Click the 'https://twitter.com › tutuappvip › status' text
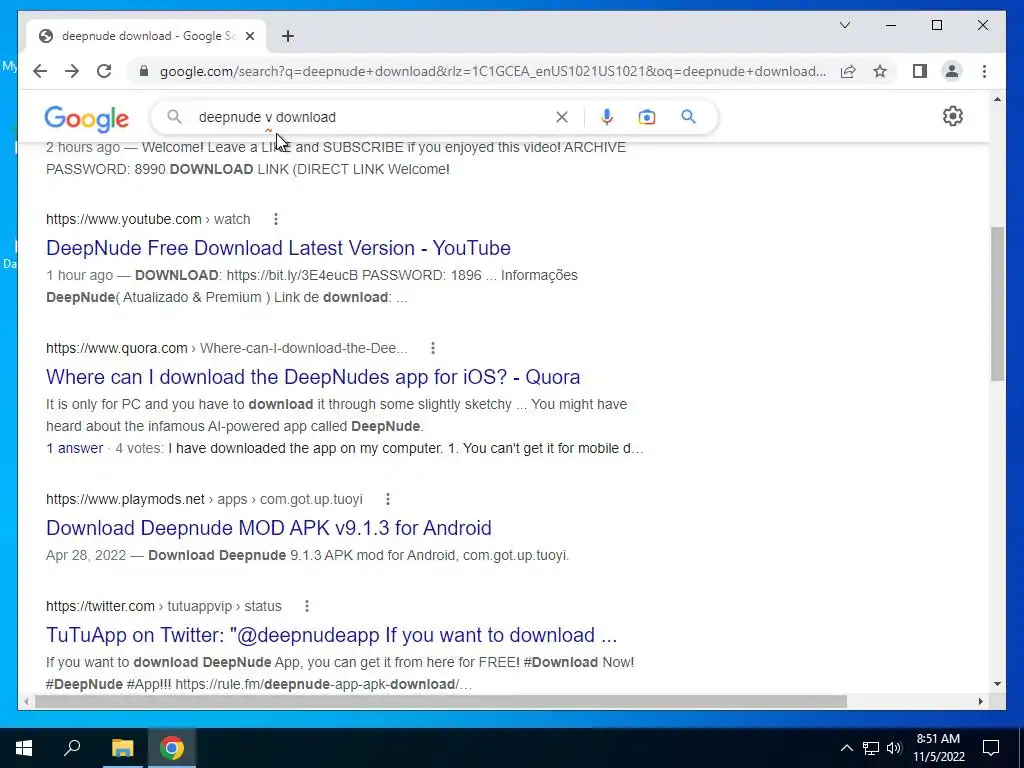 pos(164,607)
